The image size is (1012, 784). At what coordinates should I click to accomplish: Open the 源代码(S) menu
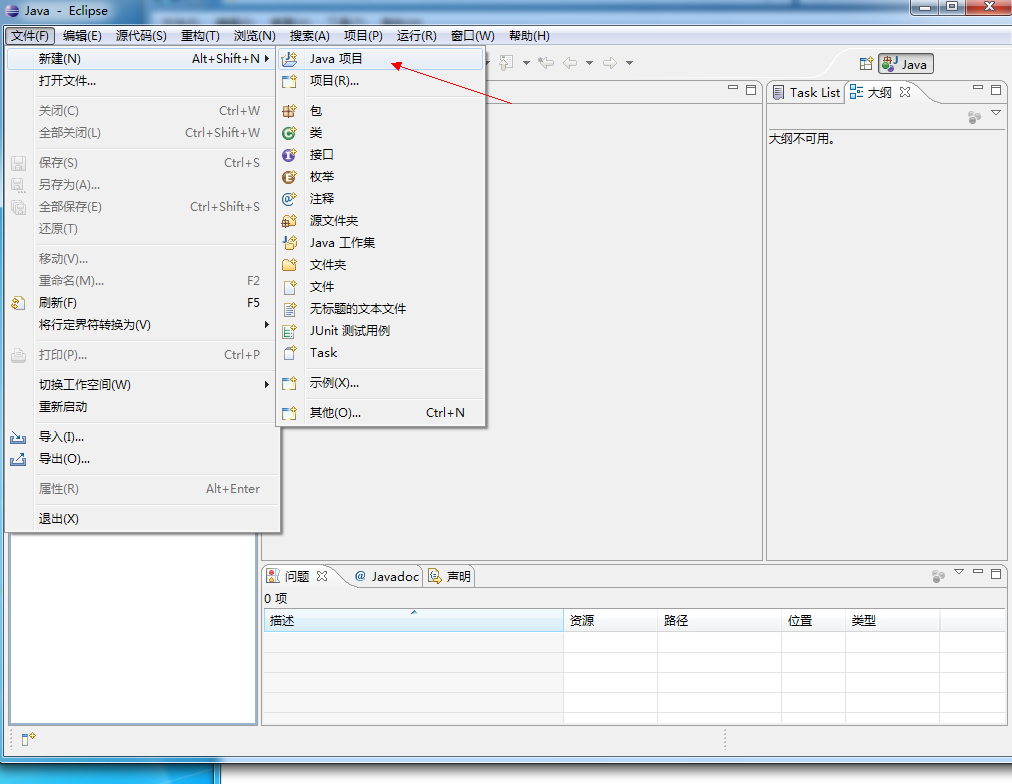pyautogui.click(x=141, y=35)
